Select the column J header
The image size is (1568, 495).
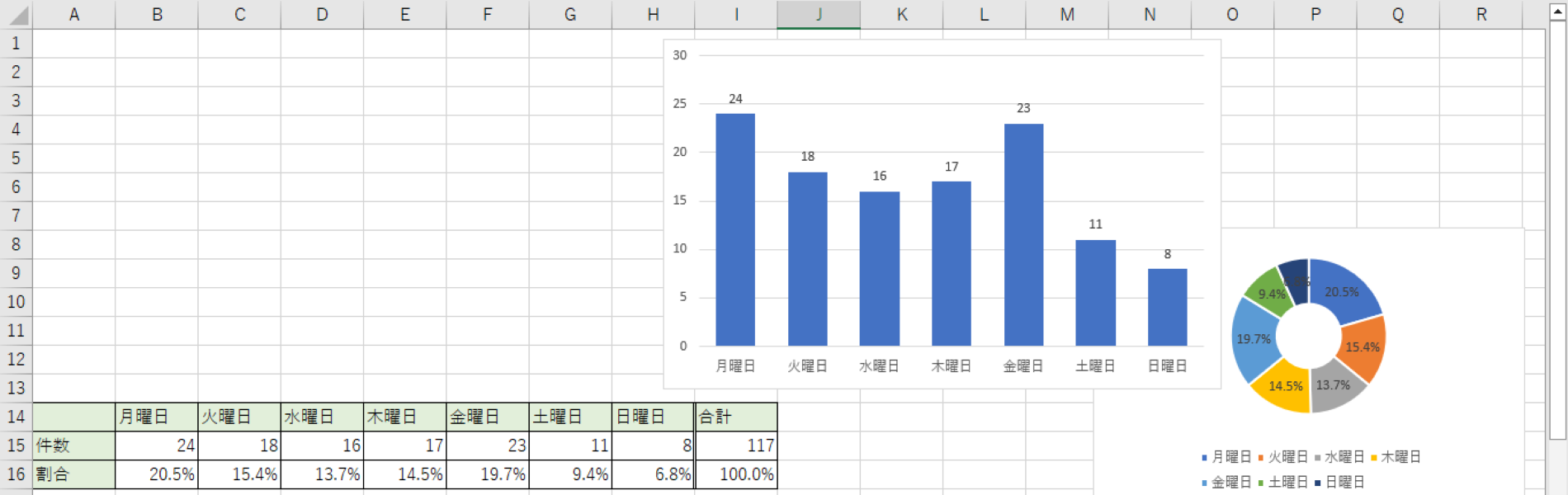[818, 15]
